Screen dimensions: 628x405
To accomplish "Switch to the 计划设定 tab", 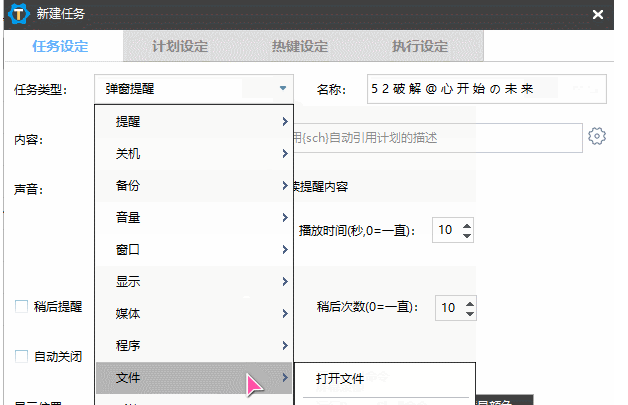I will pyautogui.click(x=180, y=47).
